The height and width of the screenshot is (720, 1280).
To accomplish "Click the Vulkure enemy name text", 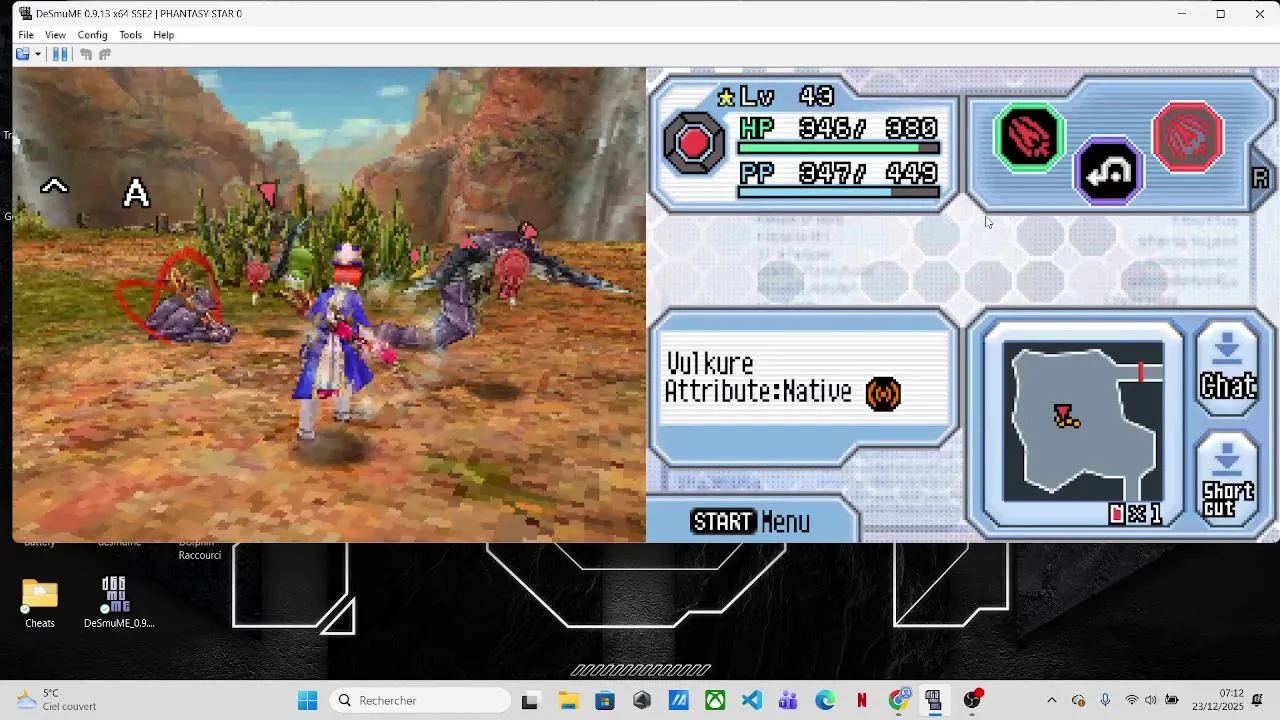I will pos(710,364).
